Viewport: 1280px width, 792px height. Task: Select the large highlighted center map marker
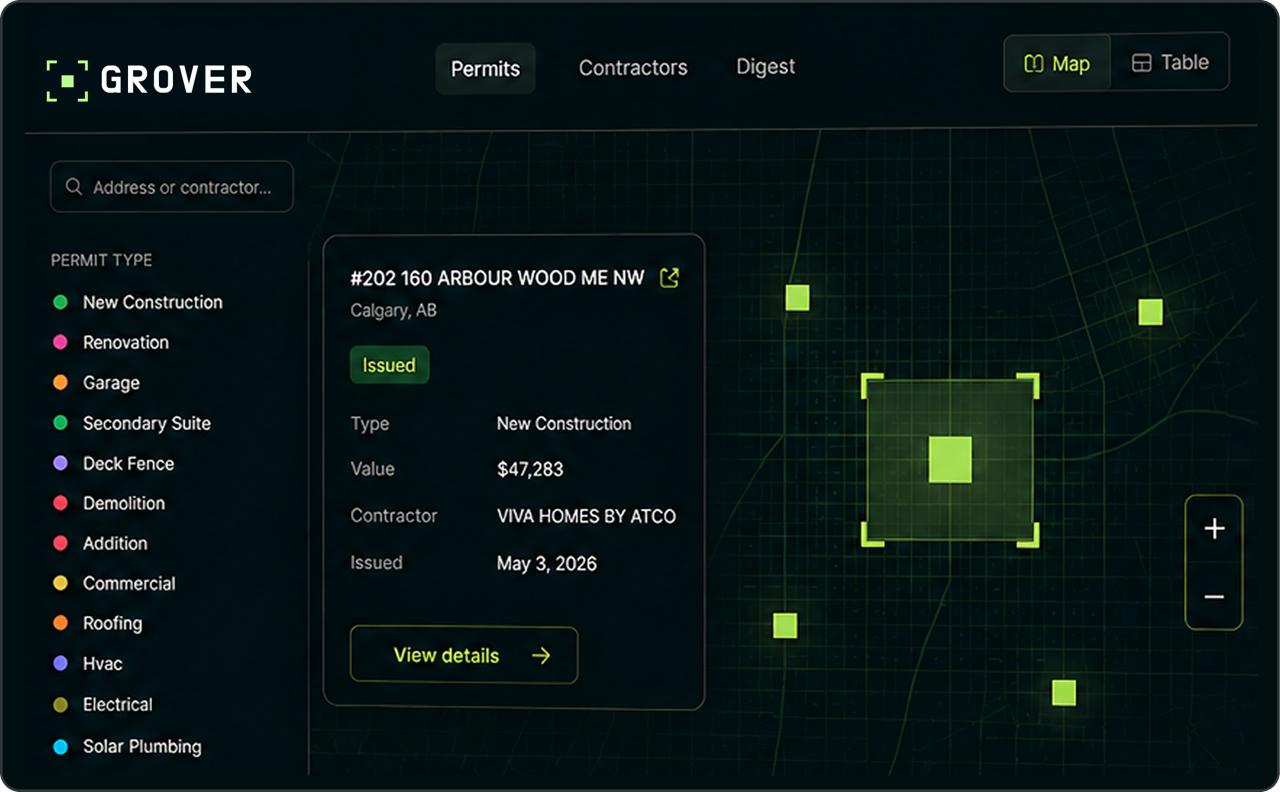(950, 460)
